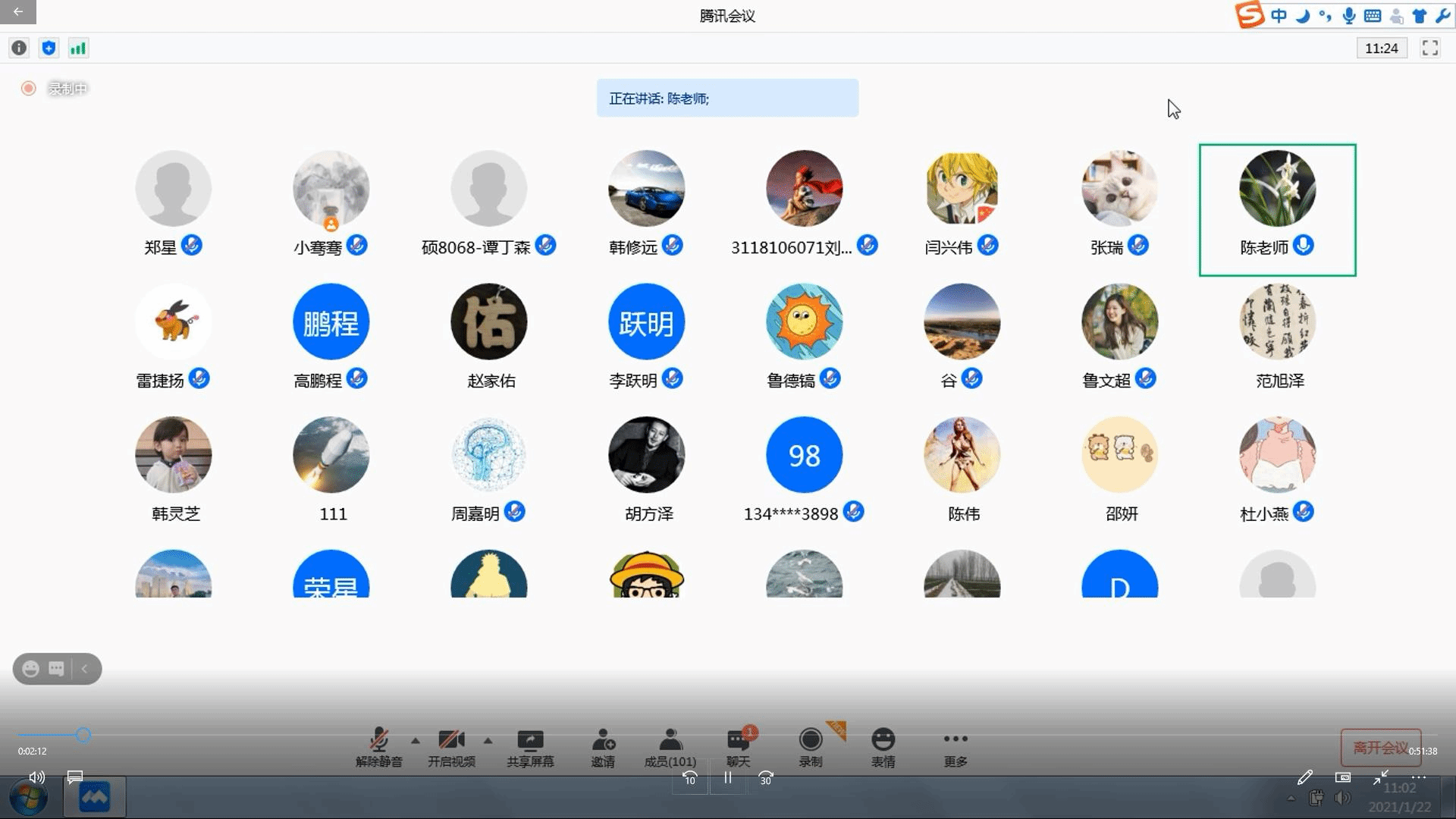Screen dimensions: 1456x819
Task: Expand arrow beside 开启视频 video options
Action: pyautogui.click(x=488, y=741)
